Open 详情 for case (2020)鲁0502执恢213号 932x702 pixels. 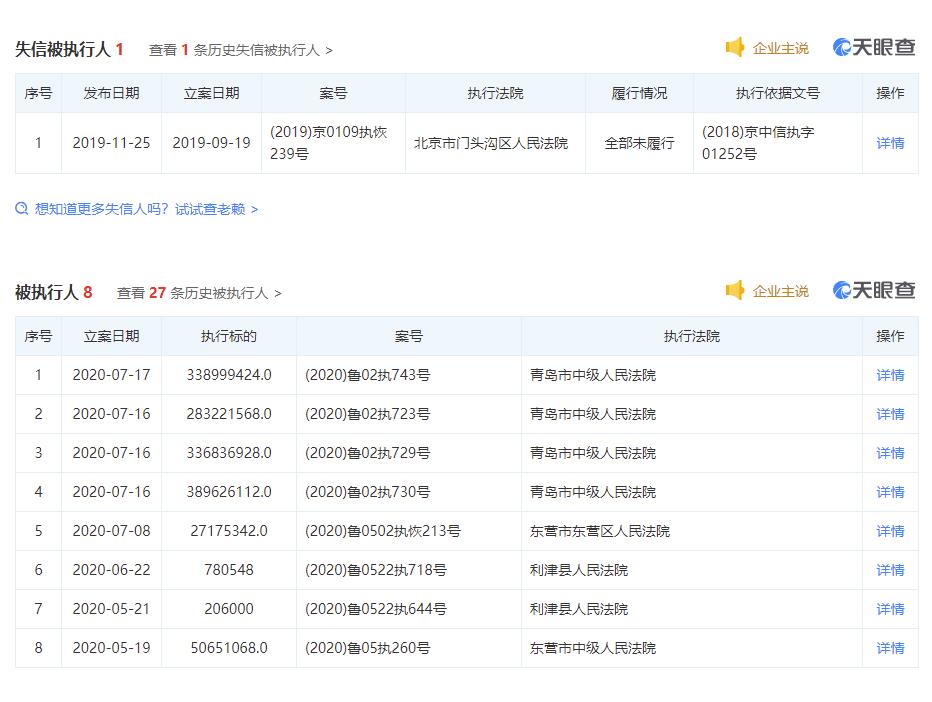[890, 531]
